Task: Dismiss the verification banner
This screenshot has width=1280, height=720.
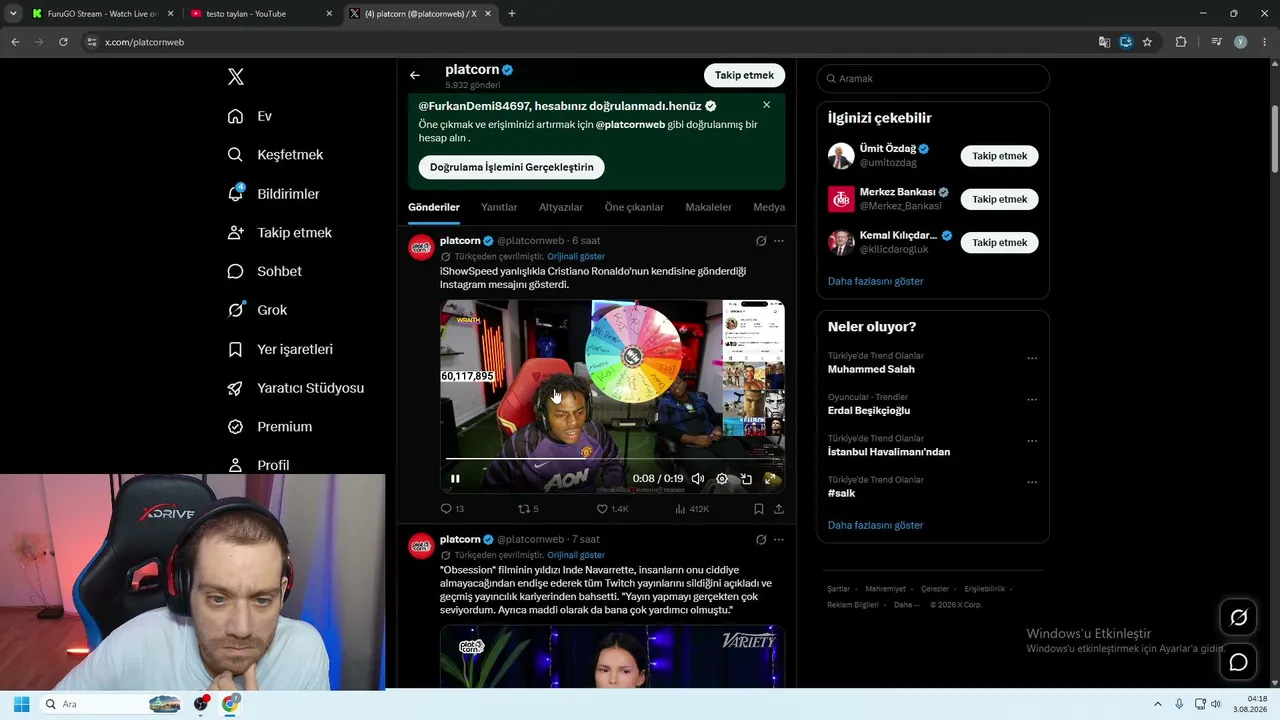Action: click(766, 105)
